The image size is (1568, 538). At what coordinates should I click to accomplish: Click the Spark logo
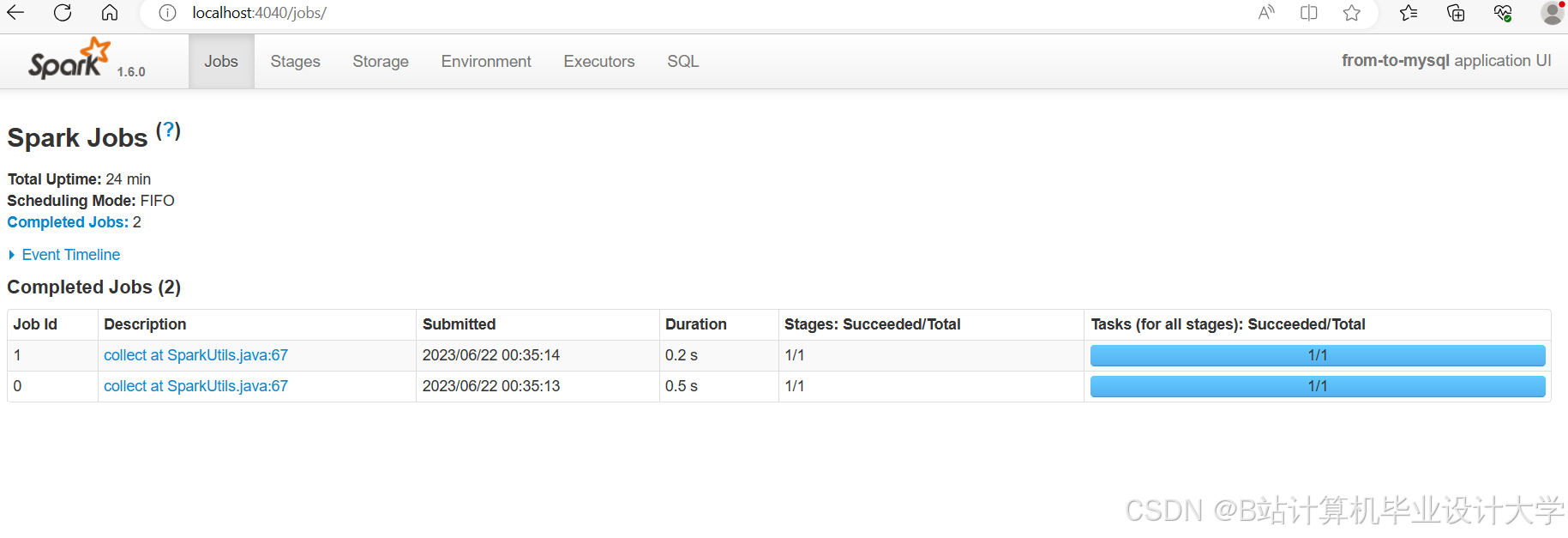[69, 58]
